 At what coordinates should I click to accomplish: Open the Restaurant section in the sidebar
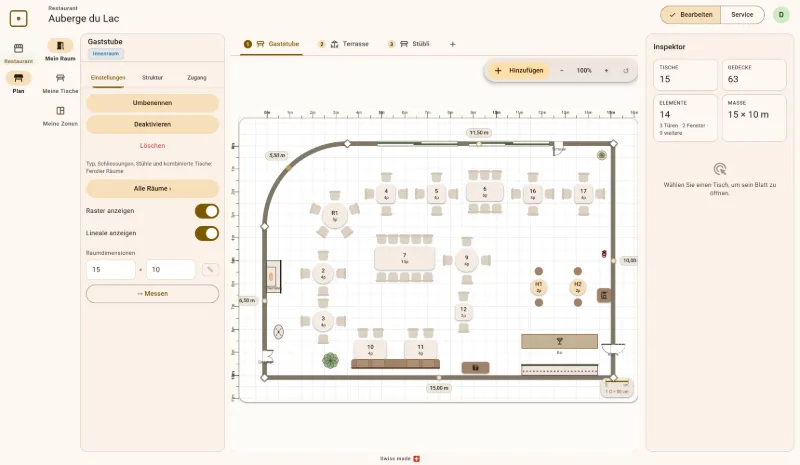coord(18,53)
